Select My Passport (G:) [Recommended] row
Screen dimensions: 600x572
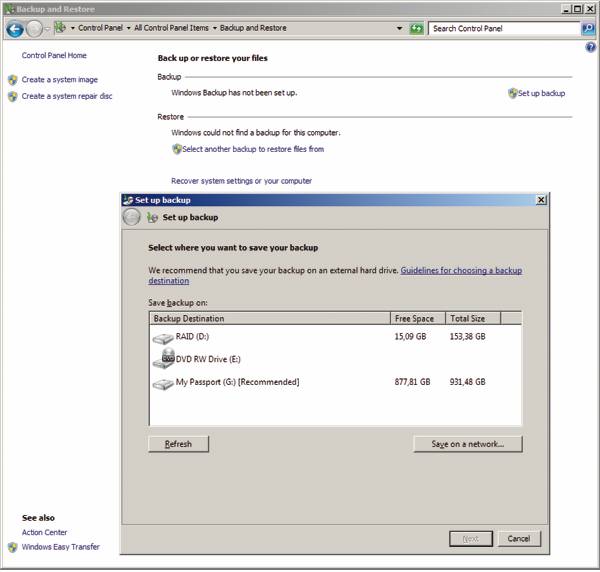(x=335, y=382)
